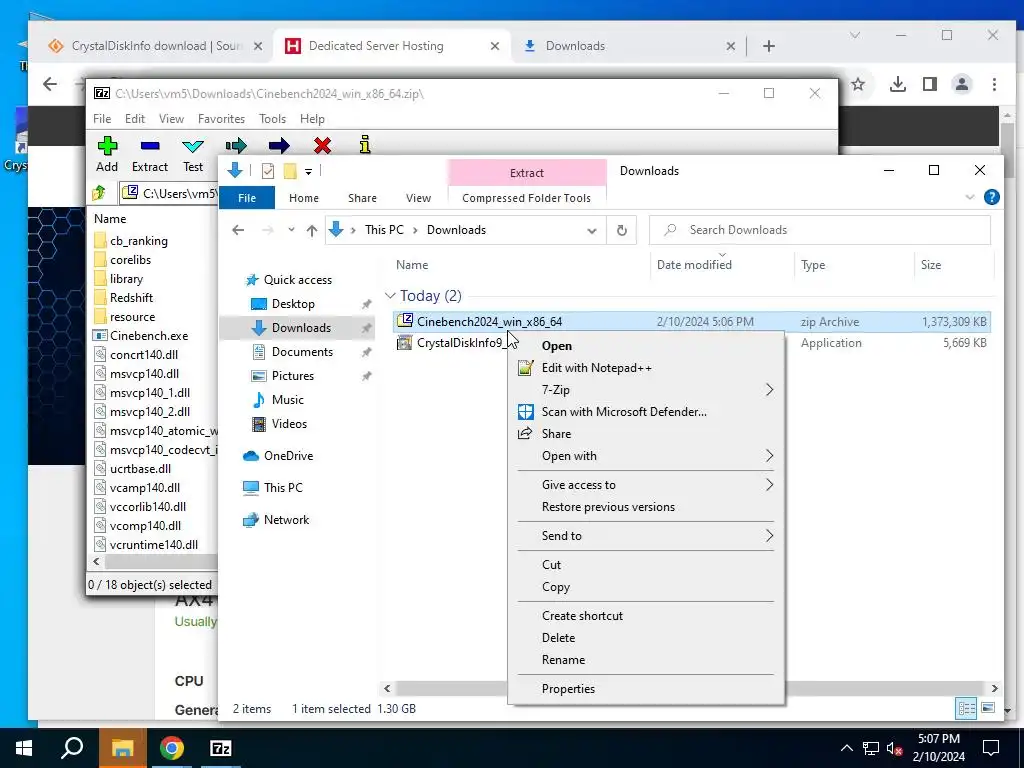The image size is (1024, 768).
Task: Click the Explorer Help question mark icon
Action: tap(991, 197)
